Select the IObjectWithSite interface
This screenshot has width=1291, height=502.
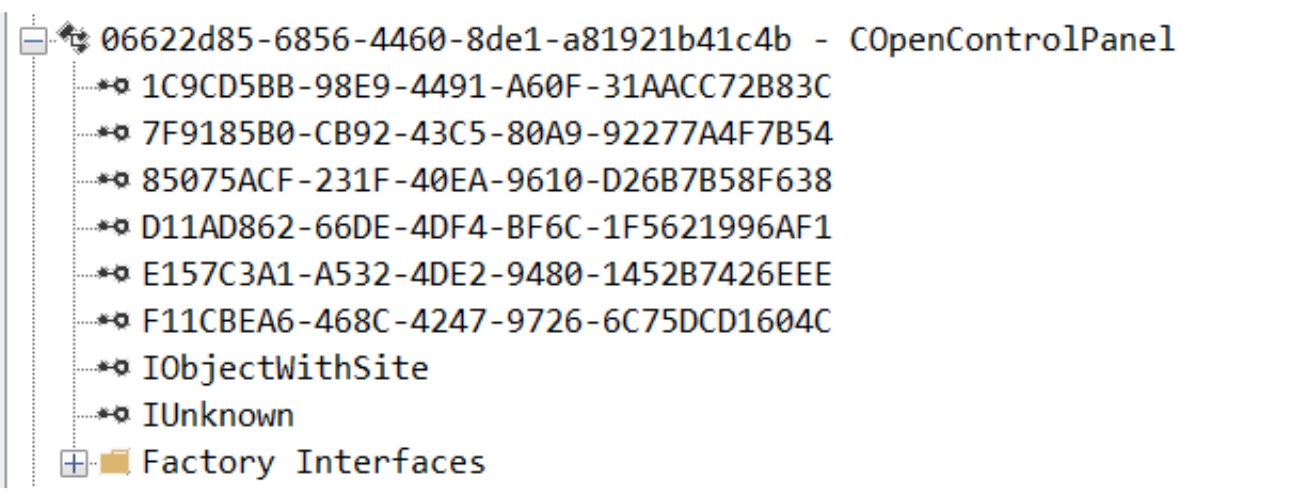tap(285, 369)
